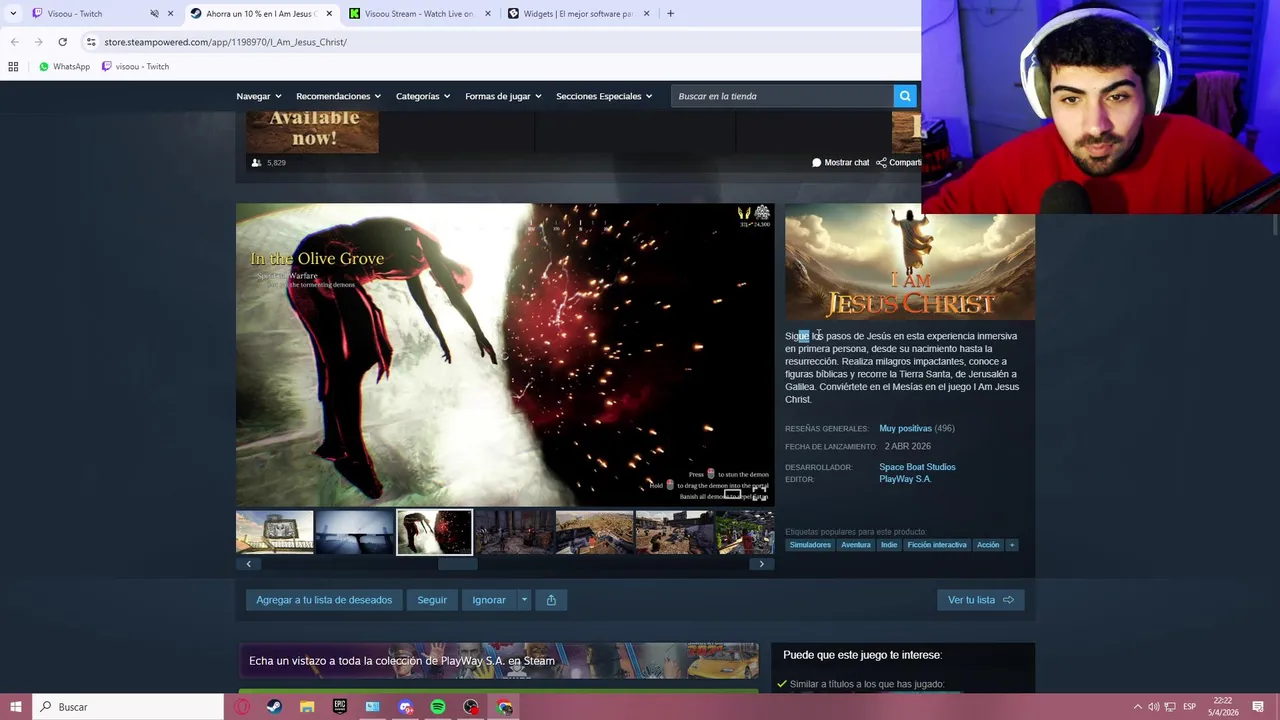Open the WhatsApp bookmark
This screenshot has width=1280, height=720.
click(64, 66)
